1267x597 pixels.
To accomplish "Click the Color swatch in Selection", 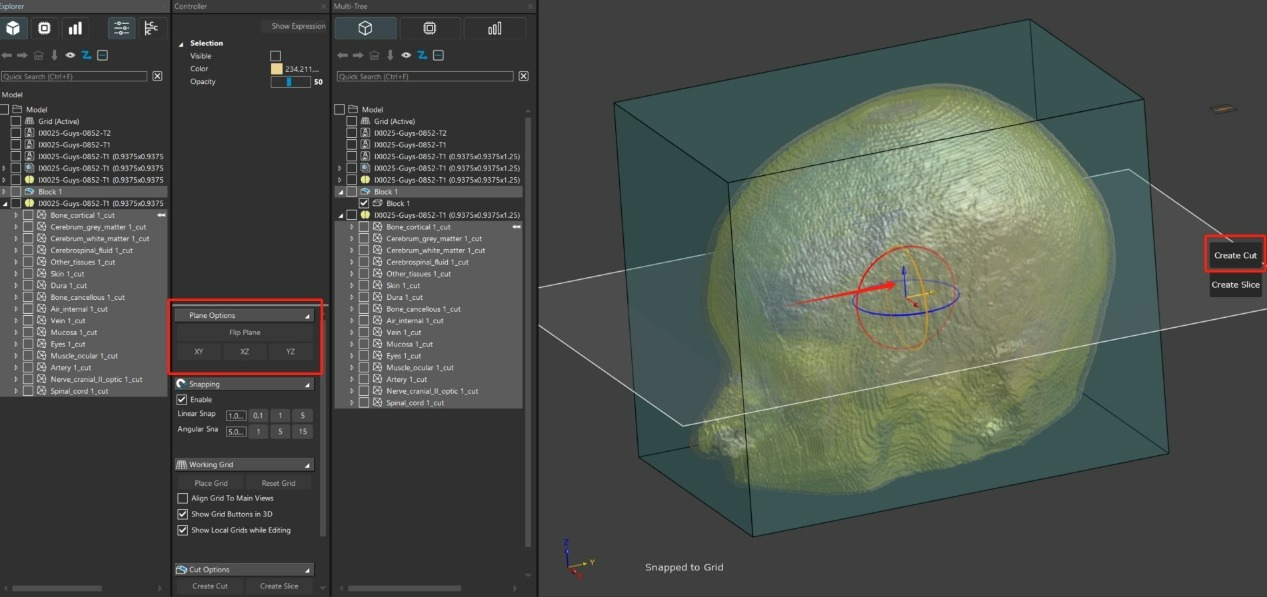I will [276, 69].
